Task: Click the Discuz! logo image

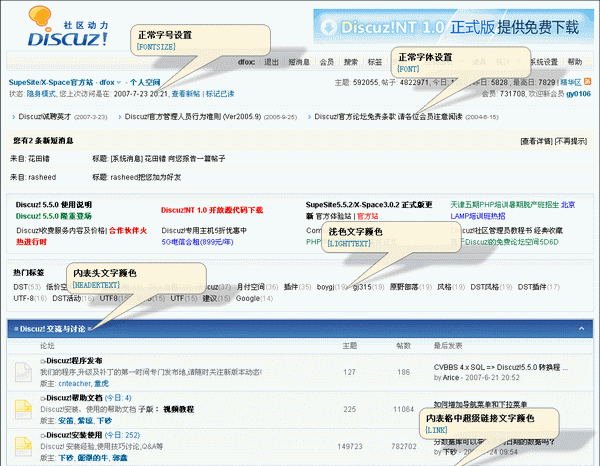Action: coord(68,28)
